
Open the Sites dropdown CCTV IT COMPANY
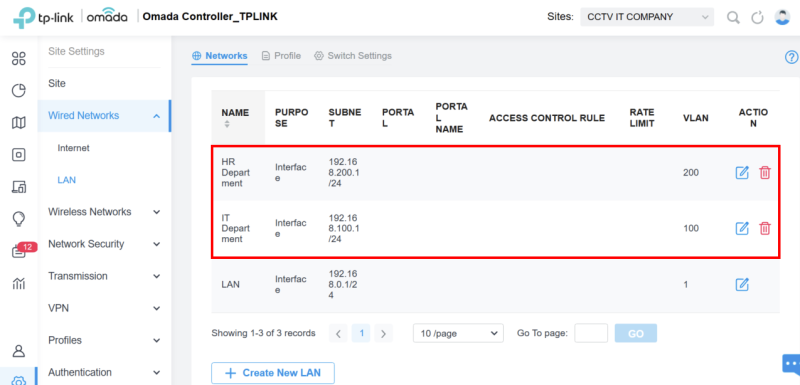647,17
